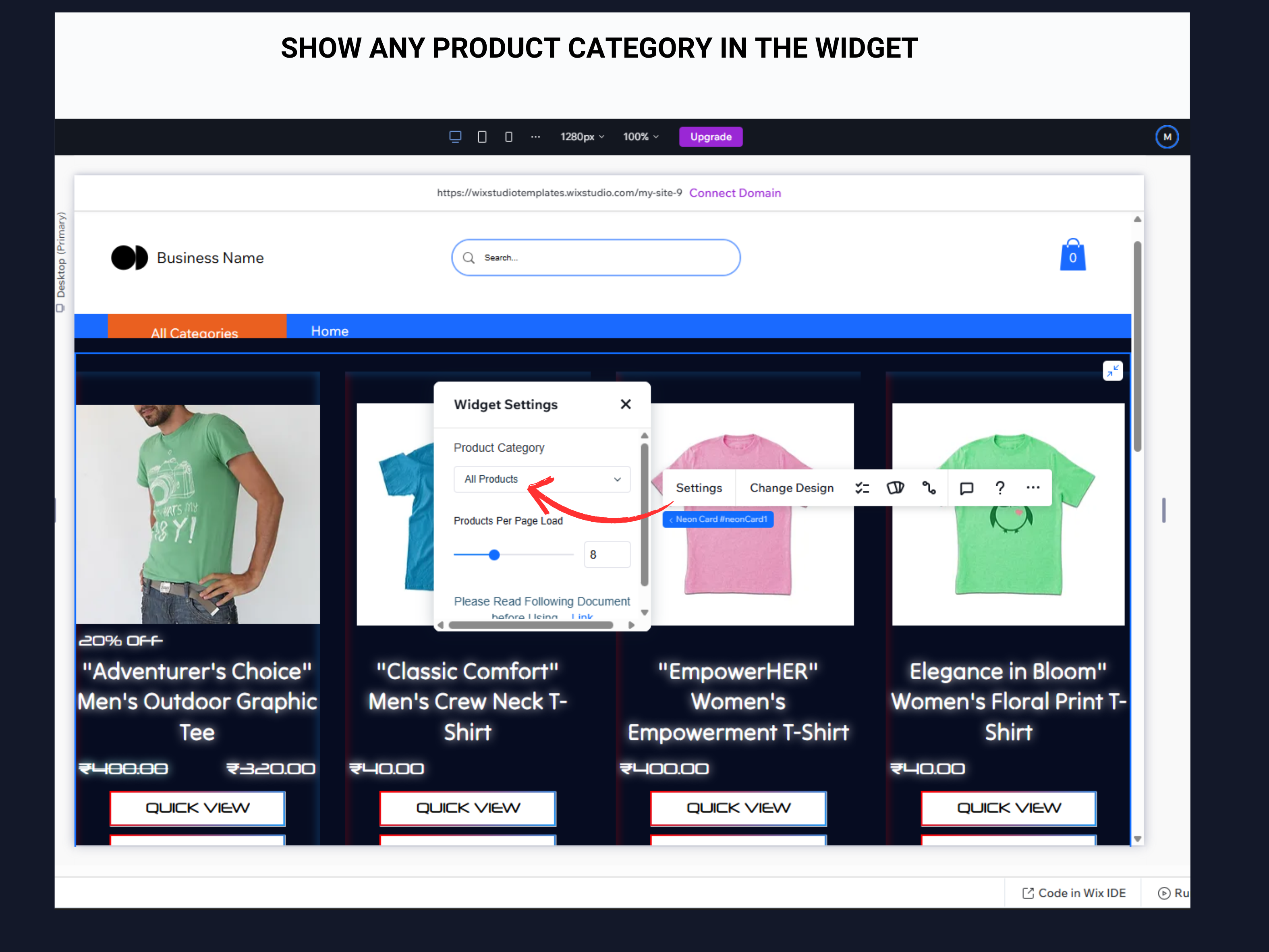Close the Widget Settings panel
1269x952 pixels.
[626, 404]
